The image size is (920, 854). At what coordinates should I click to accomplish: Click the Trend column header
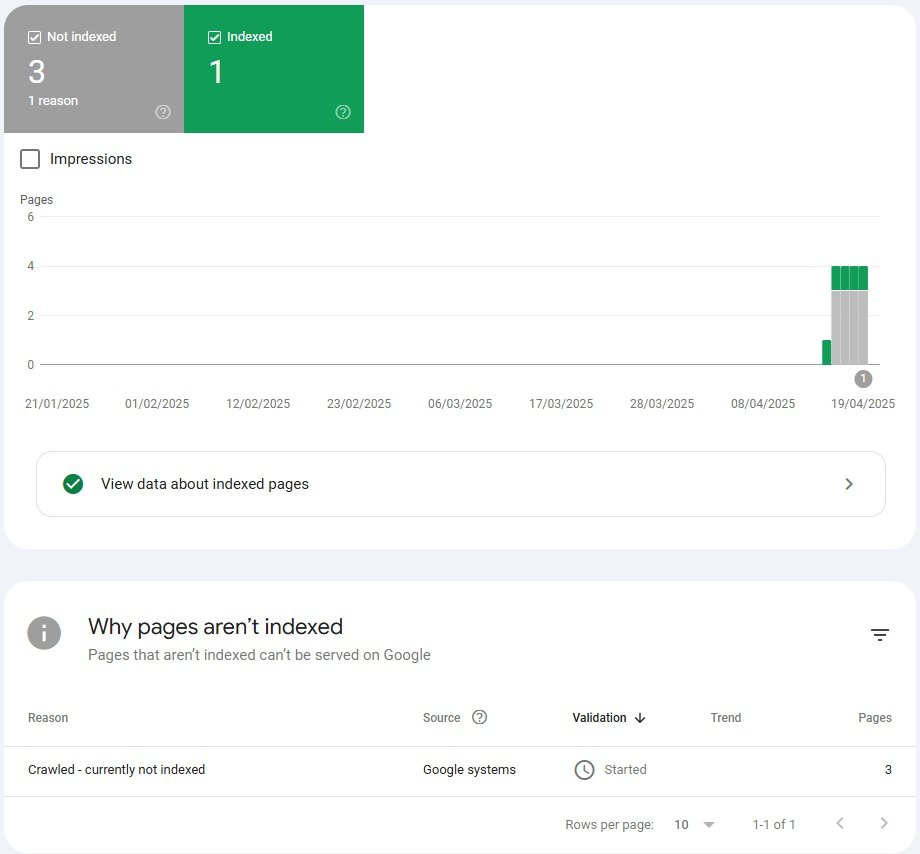click(726, 718)
